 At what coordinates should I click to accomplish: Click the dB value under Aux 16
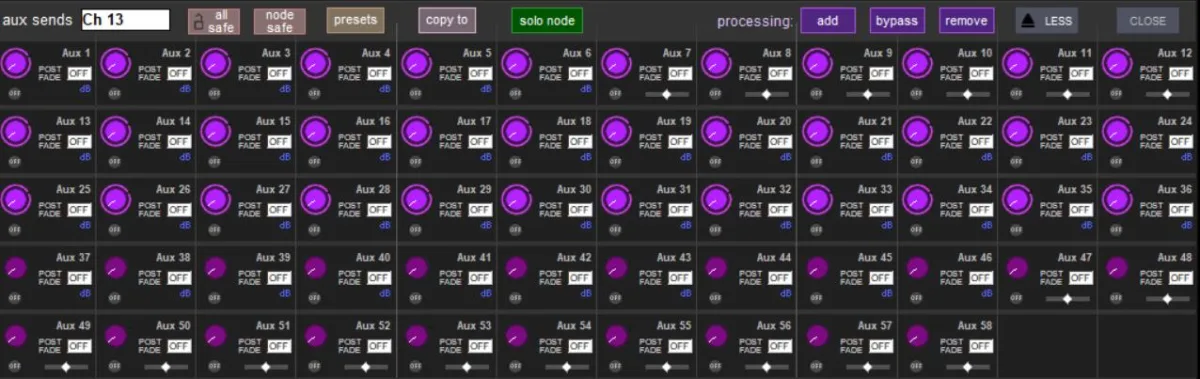click(x=386, y=157)
